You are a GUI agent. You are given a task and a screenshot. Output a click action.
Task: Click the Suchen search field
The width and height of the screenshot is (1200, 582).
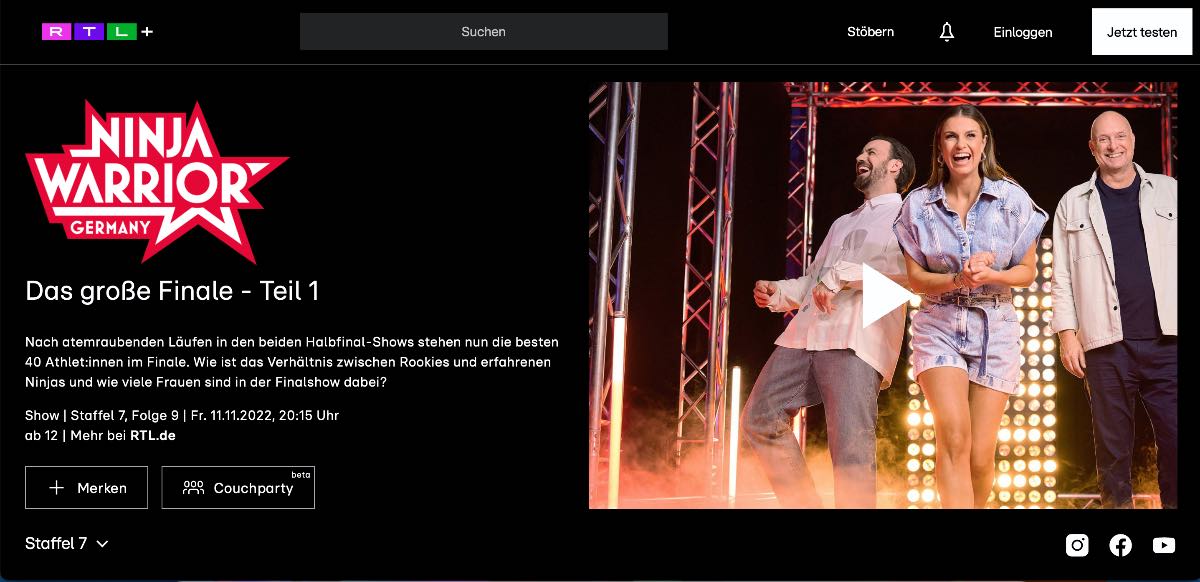(484, 32)
